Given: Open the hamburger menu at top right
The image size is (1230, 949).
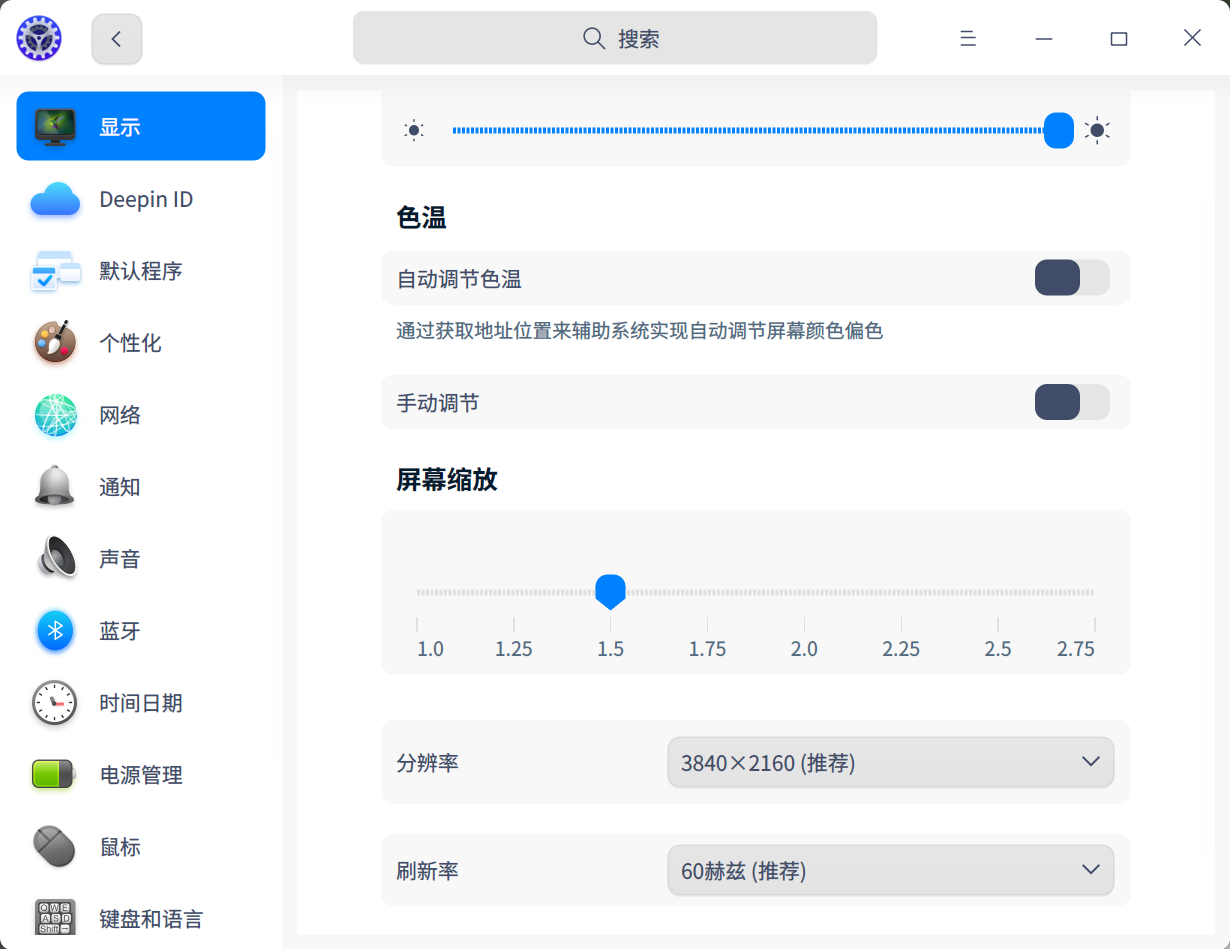Looking at the screenshot, I should tap(967, 38).
